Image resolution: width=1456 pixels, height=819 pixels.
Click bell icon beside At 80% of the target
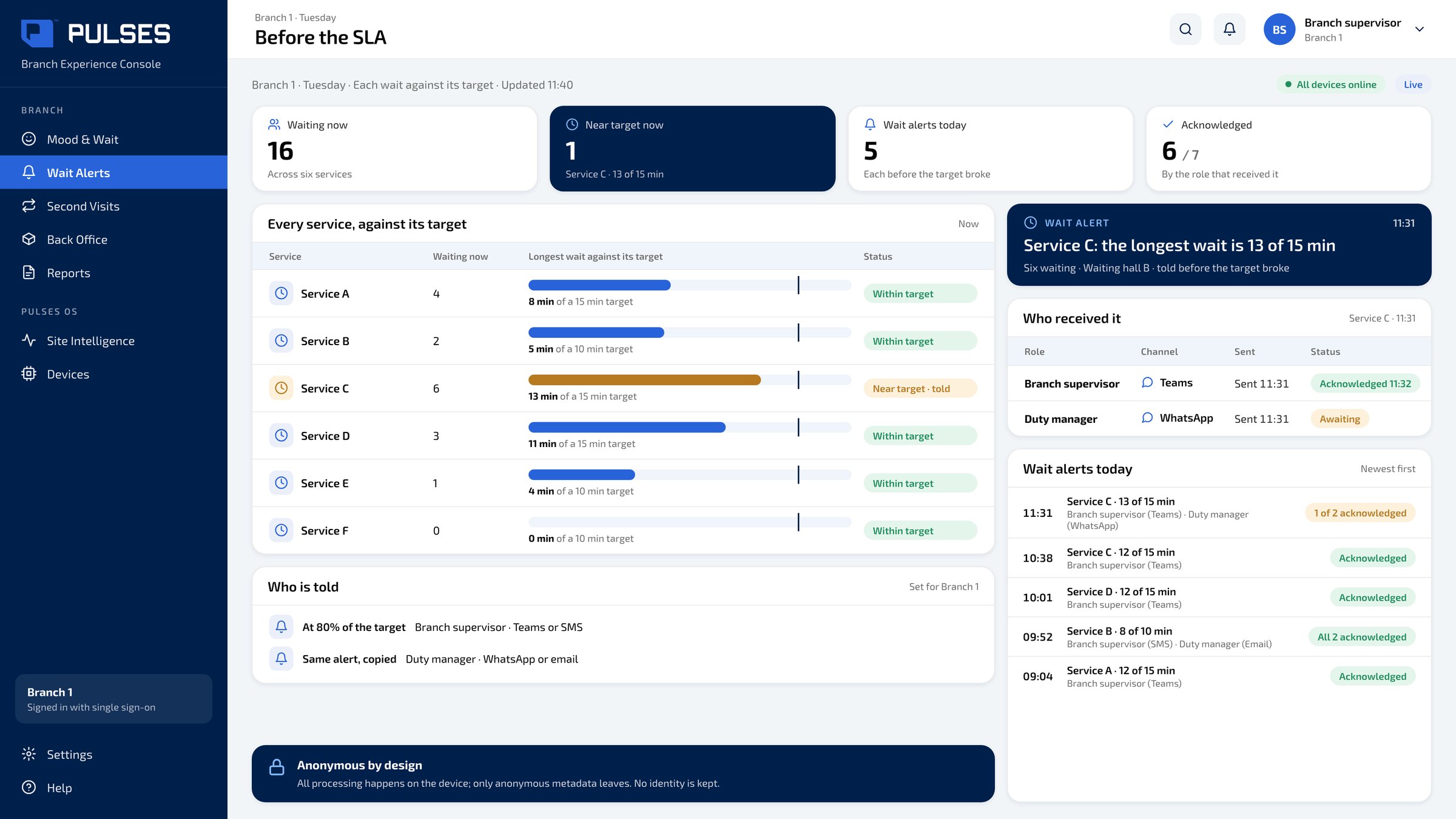tap(281, 627)
